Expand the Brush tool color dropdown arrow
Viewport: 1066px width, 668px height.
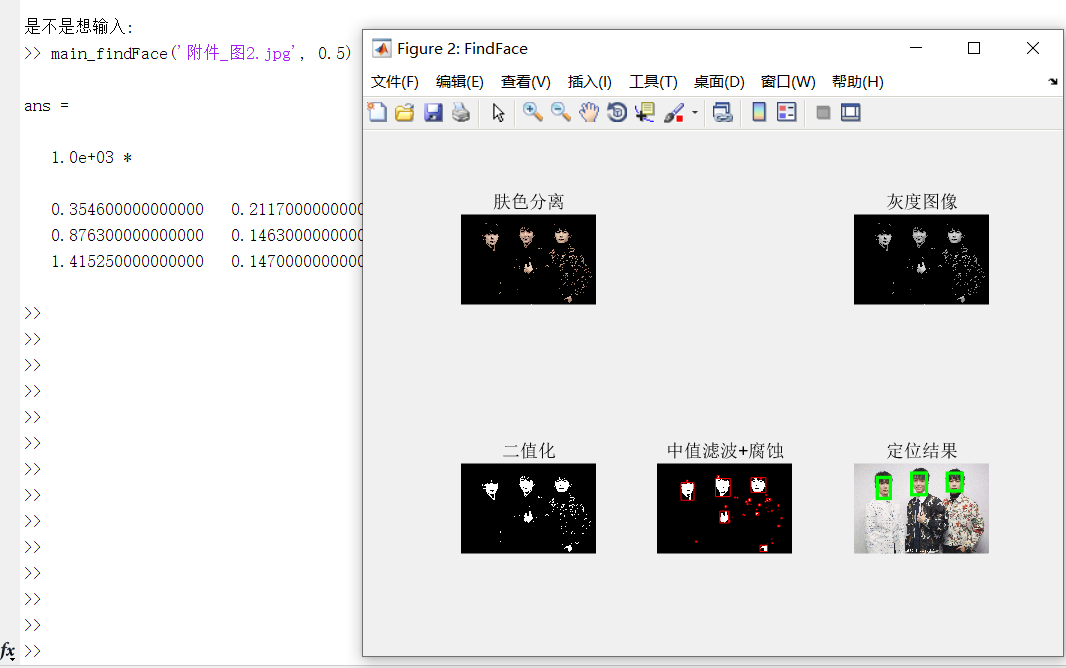695,113
